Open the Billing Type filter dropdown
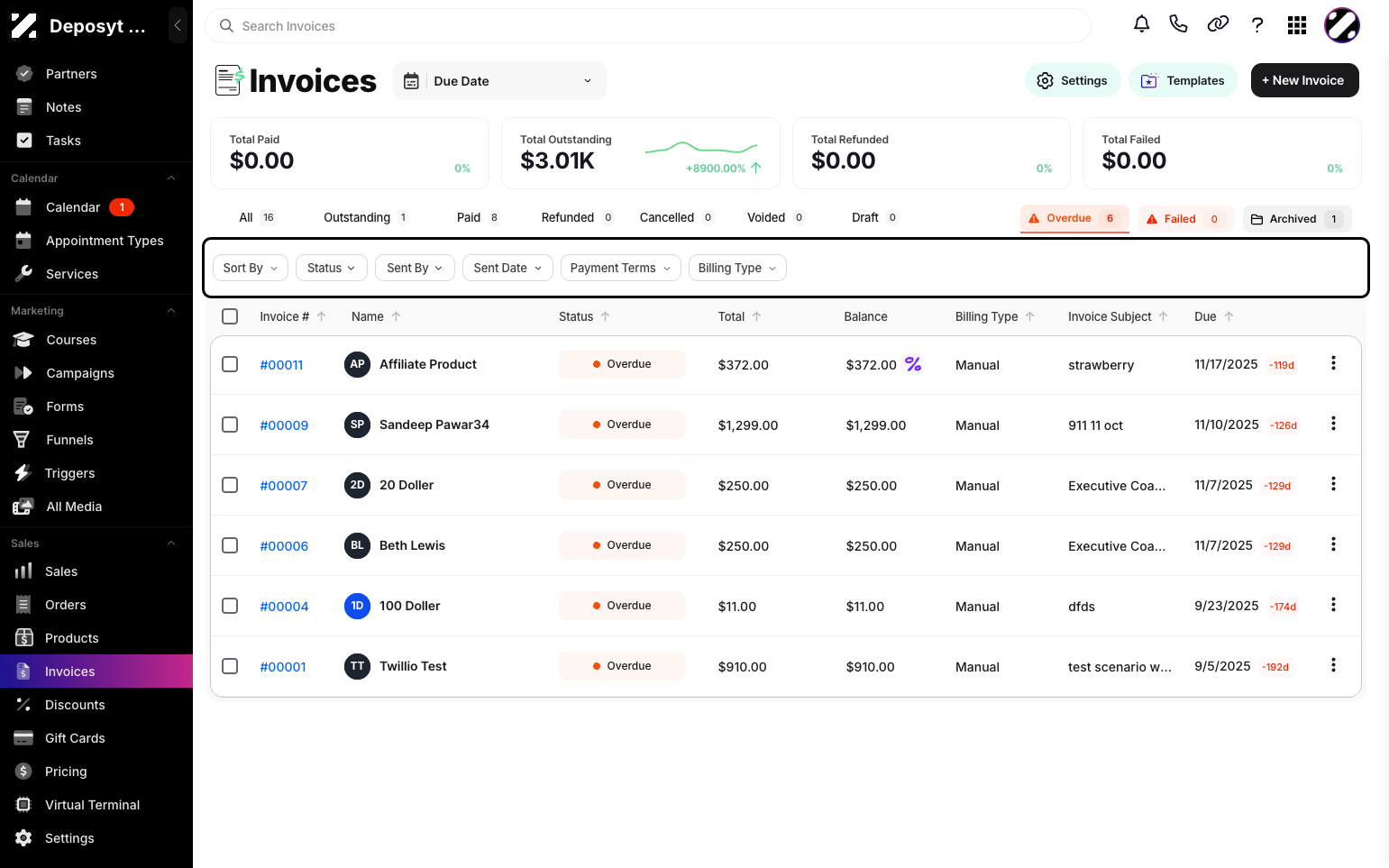The image size is (1389, 868). click(x=737, y=268)
